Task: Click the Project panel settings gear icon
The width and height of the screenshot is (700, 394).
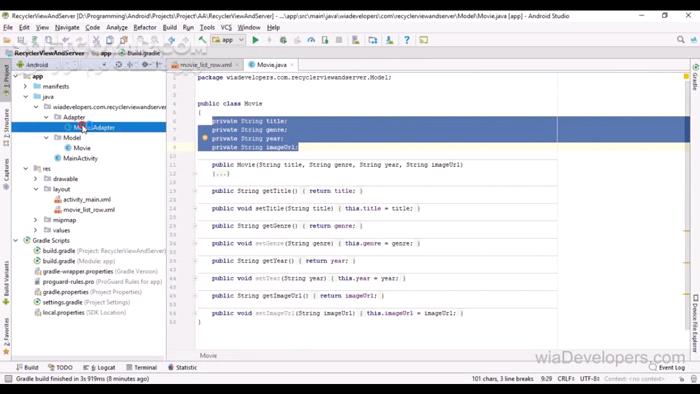Action: 145,65
